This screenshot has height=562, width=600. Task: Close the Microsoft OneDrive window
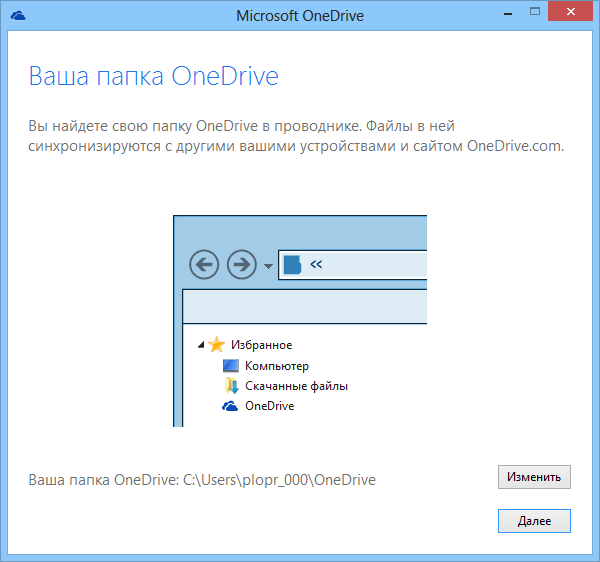(x=571, y=12)
